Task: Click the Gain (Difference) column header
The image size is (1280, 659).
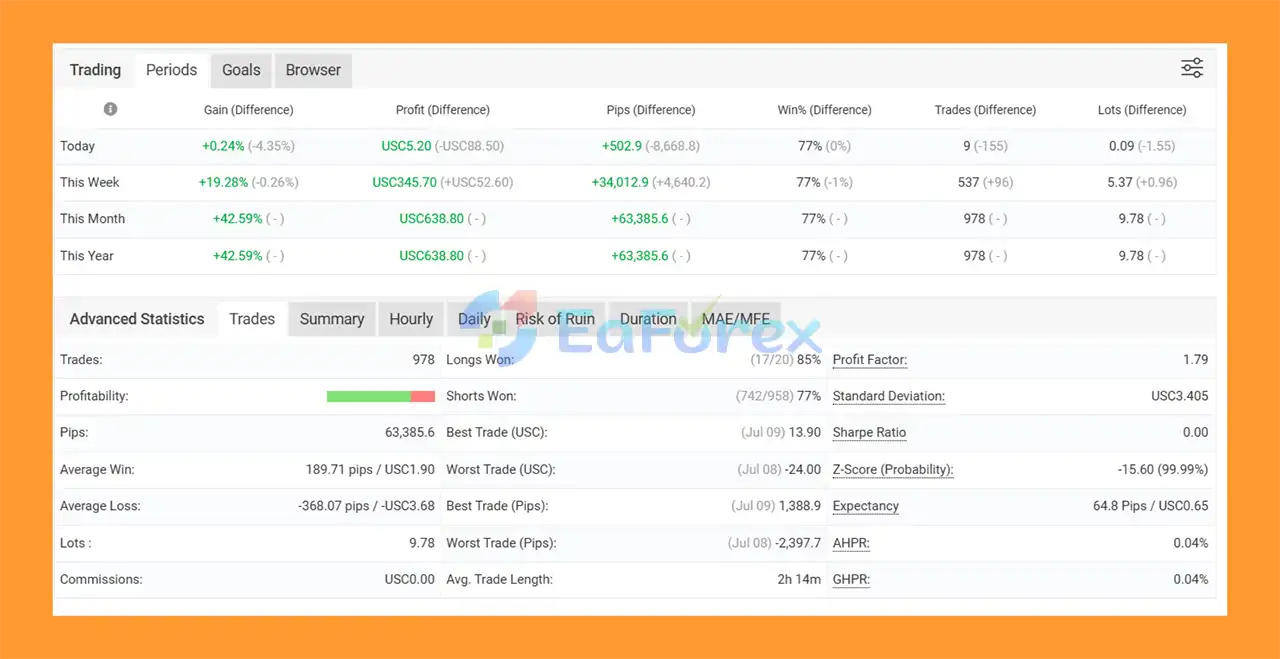Action: pos(248,110)
